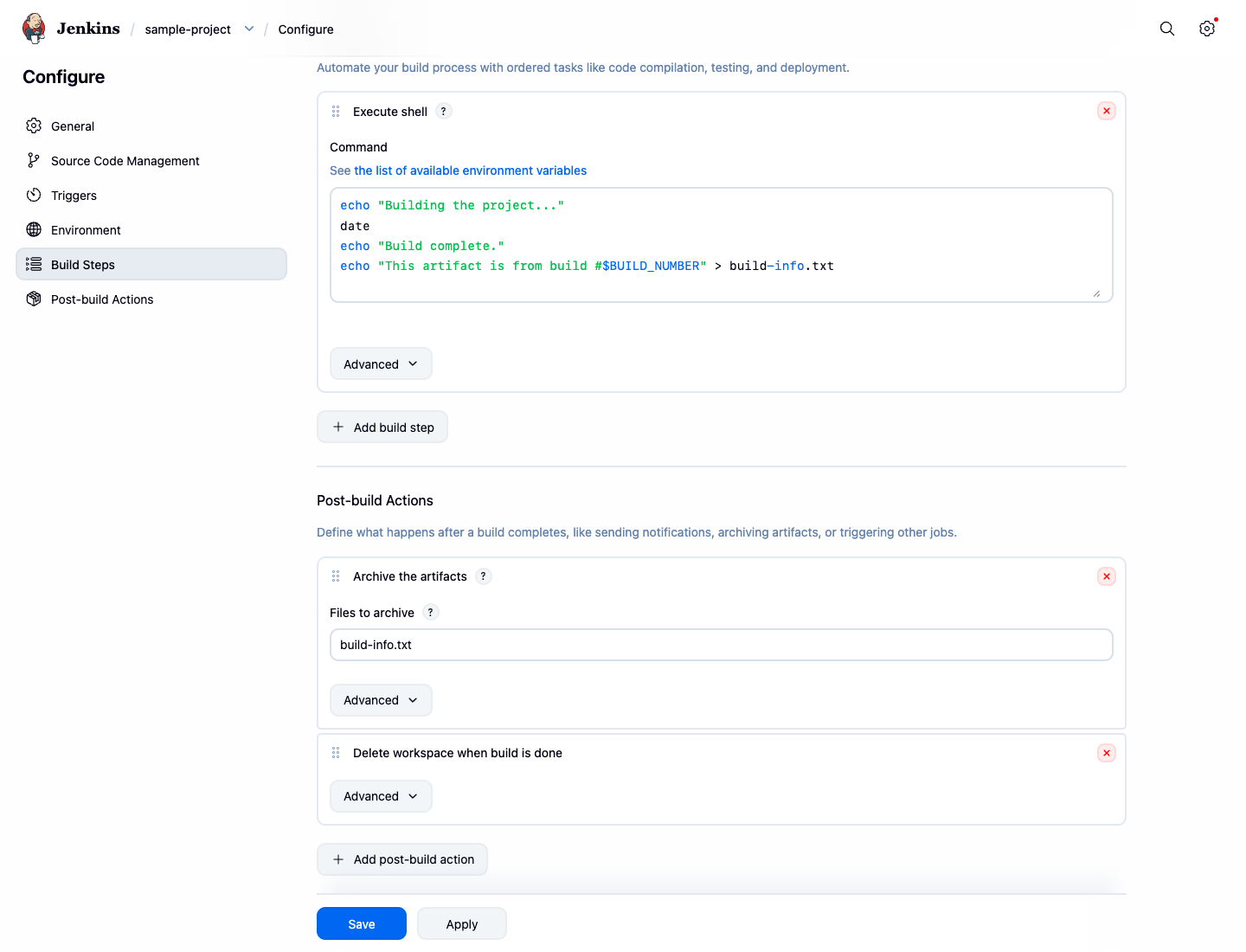Click the 'Files to archive' label

coord(372,613)
